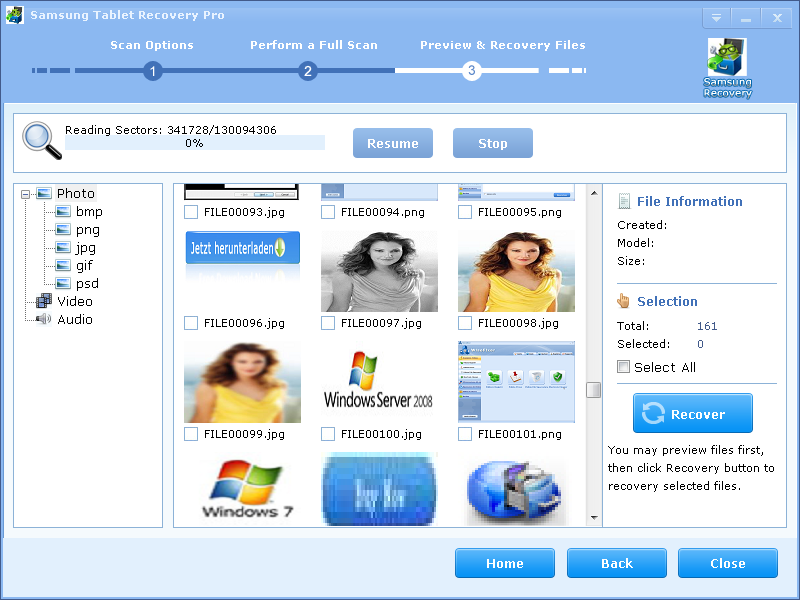Enable the Select All checkbox
The image size is (800, 600).
(x=623, y=366)
